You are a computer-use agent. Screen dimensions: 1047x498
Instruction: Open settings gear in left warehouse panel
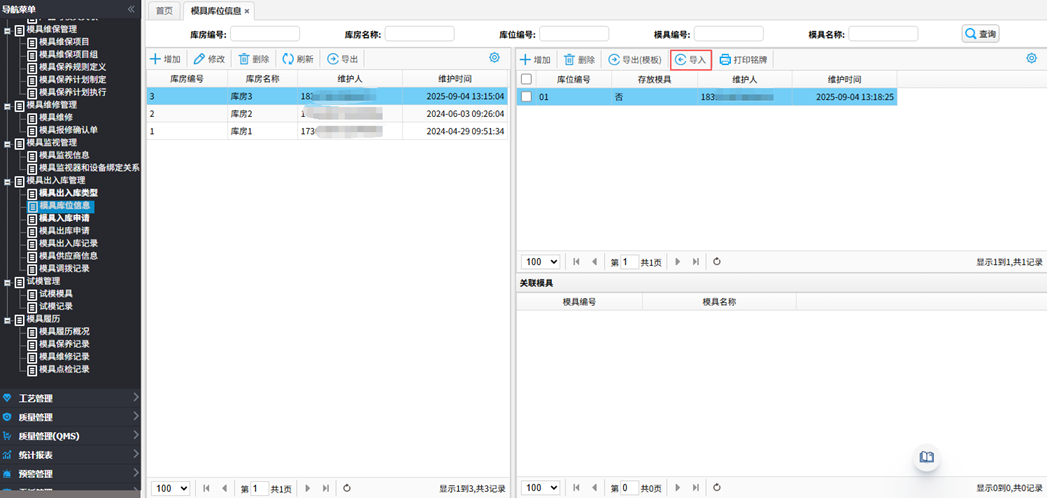click(x=494, y=59)
